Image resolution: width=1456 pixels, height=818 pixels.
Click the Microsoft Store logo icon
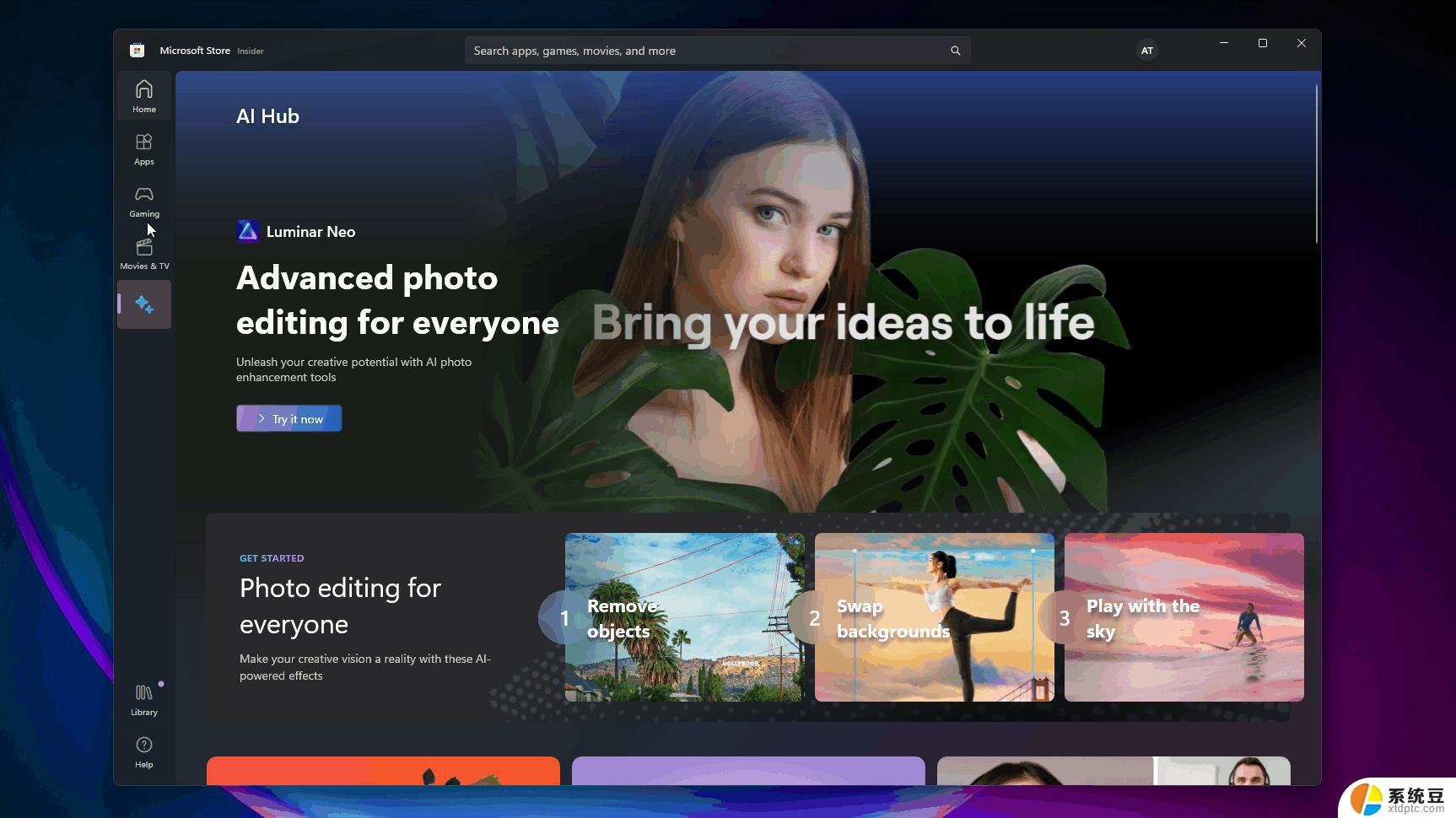point(137,51)
